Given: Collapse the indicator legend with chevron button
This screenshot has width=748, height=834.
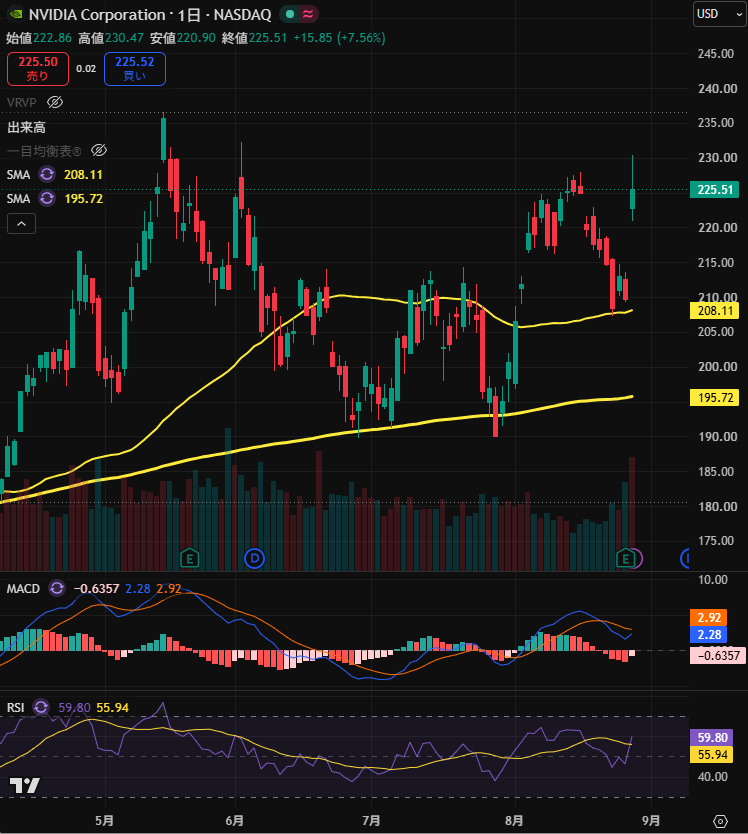Looking at the screenshot, I should [21, 224].
